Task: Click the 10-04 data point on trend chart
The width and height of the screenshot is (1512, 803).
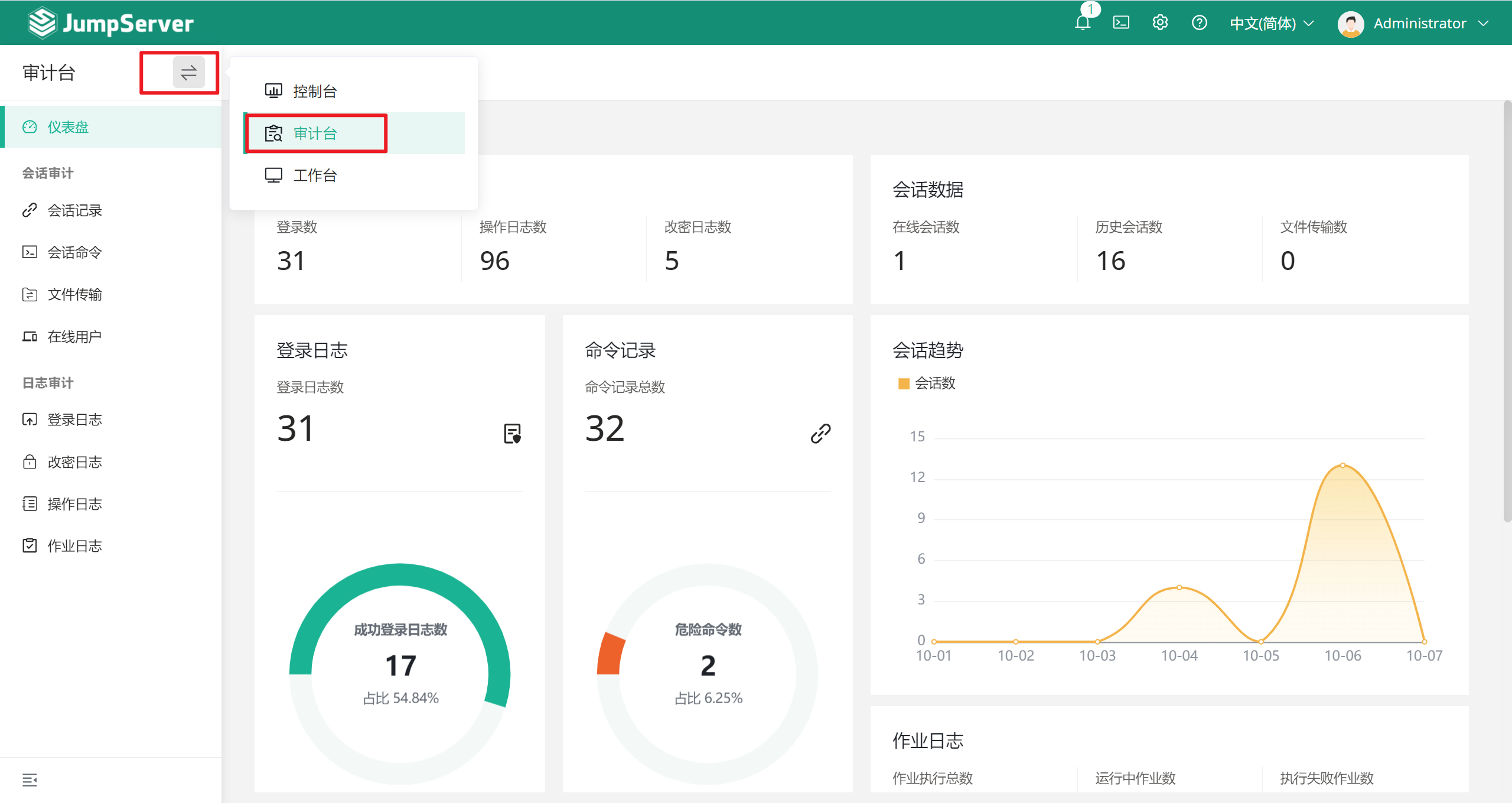Action: point(1179,587)
